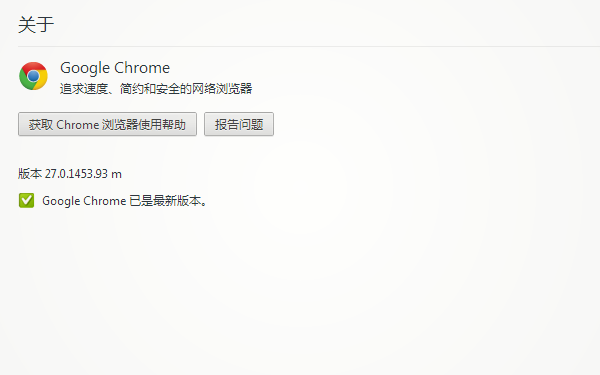This screenshot has width=600, height=375.
Task: Click the green checkmark update status icon
Action: pos(26,200)
